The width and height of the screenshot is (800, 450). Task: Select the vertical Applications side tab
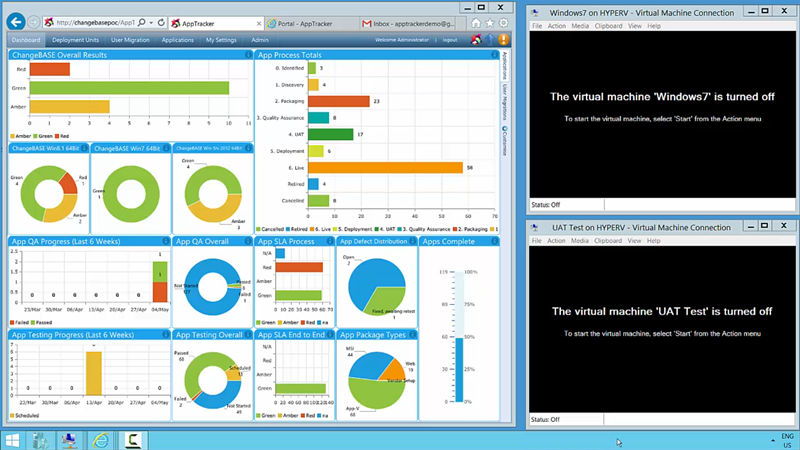click(505, 66)
